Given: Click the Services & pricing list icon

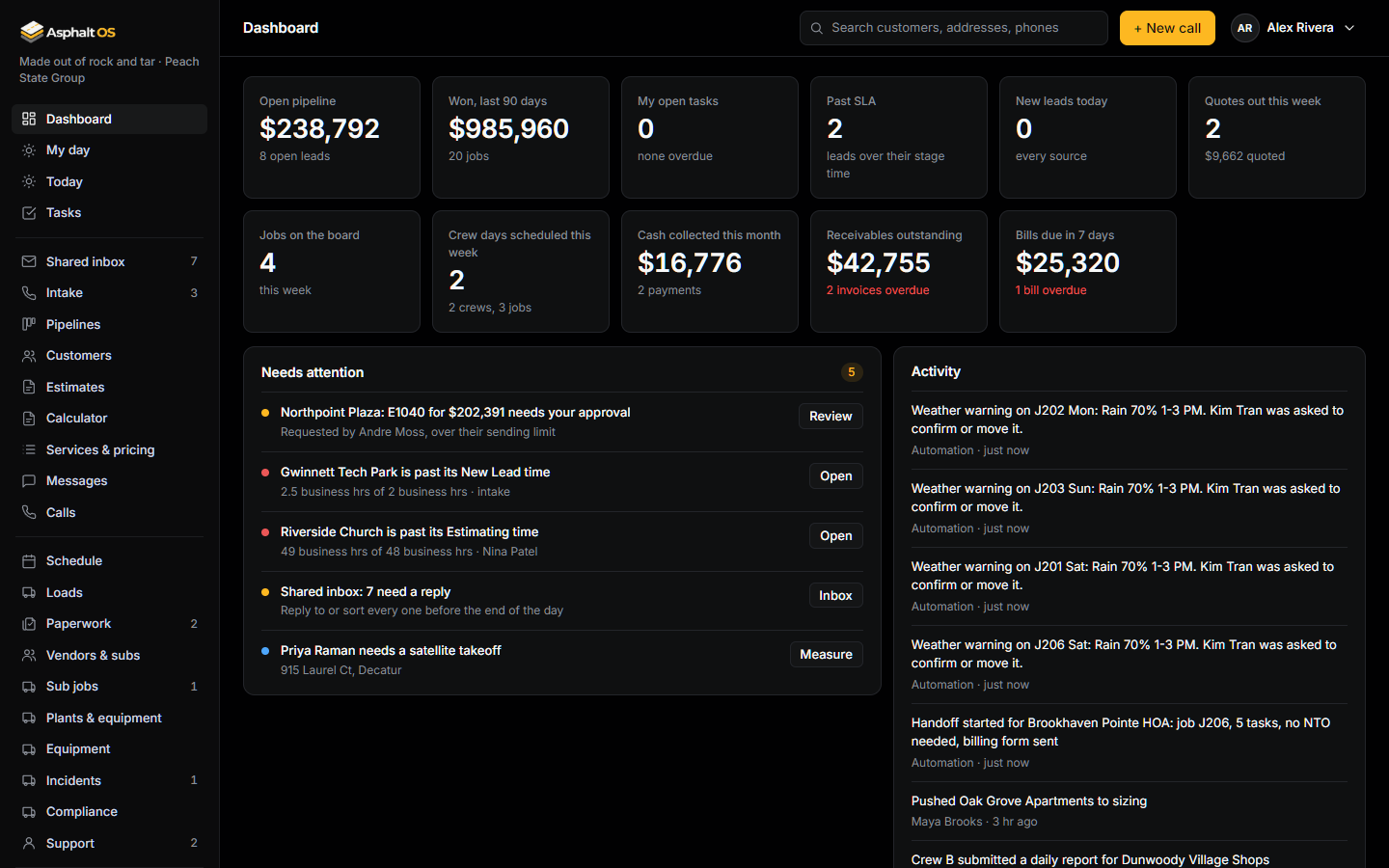Looking at the screenshot, I should click(x=29, y=449).
